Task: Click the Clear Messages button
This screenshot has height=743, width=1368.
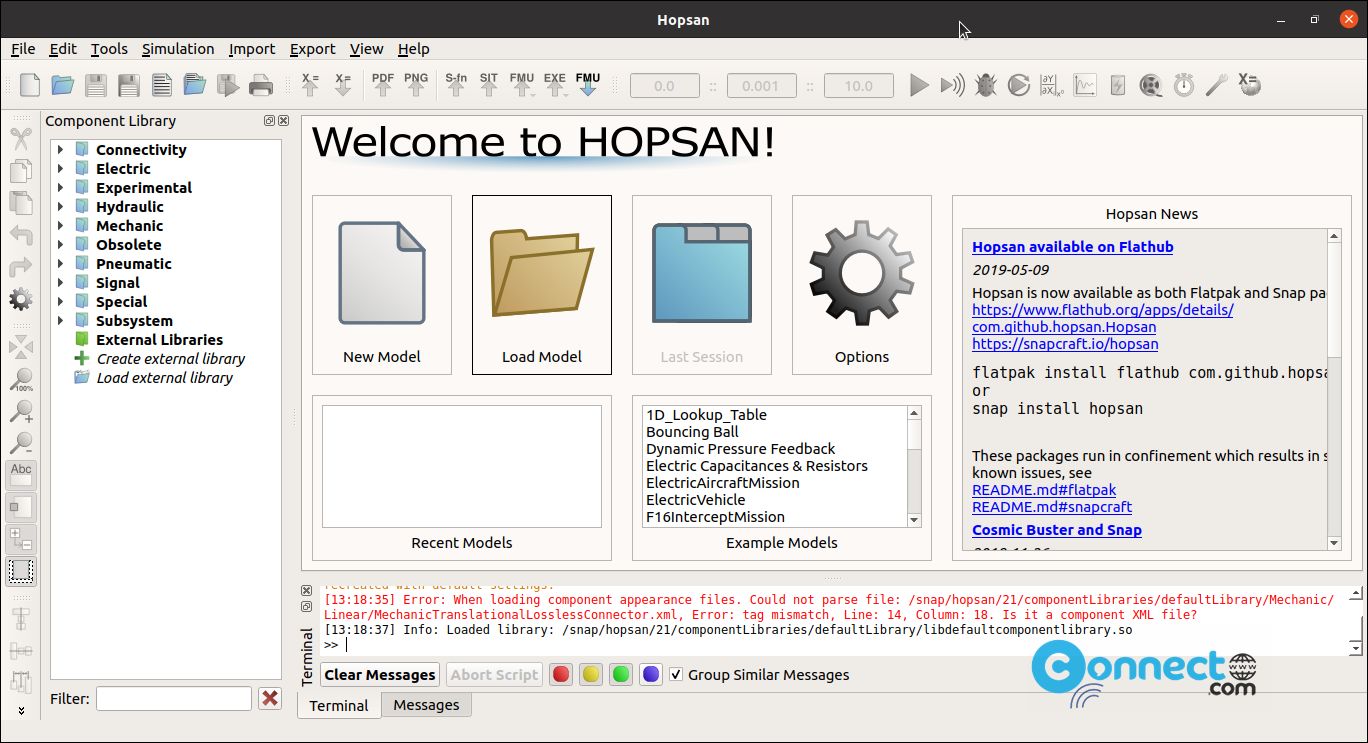Action: pyautogui.click(x=380, y=674)
